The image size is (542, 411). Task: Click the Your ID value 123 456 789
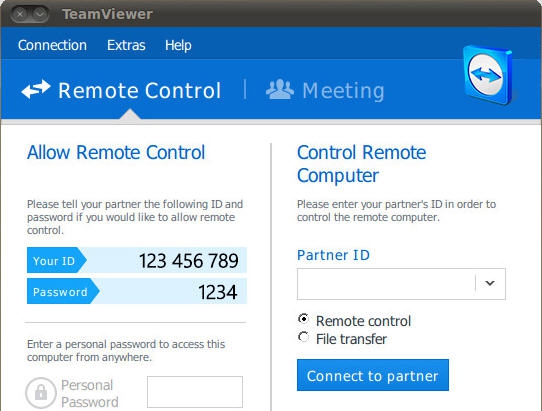(x=188, y=261)
